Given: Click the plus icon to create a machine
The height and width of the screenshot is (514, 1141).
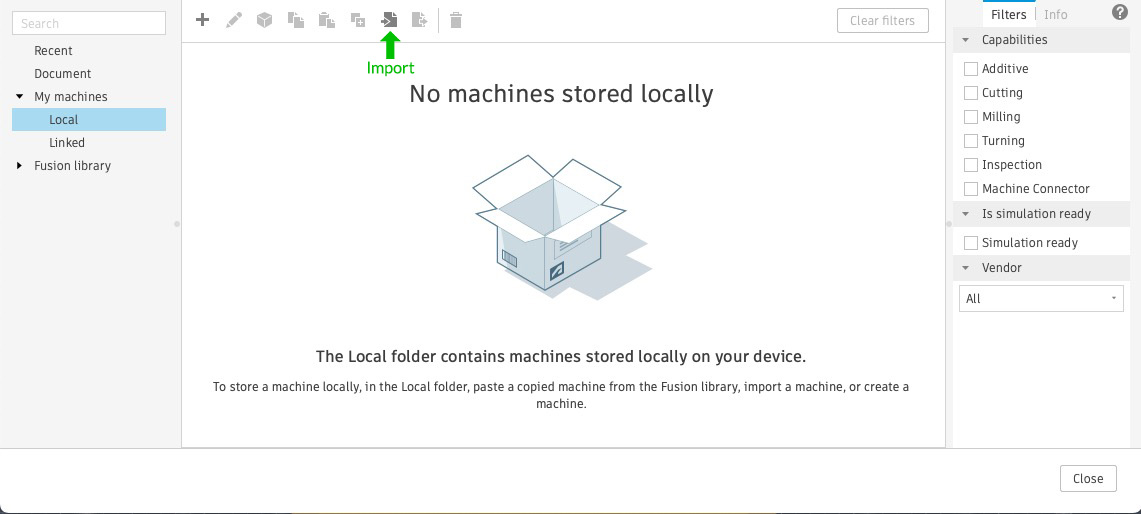Looking at the screenshot, I should (x=202, y=20).
